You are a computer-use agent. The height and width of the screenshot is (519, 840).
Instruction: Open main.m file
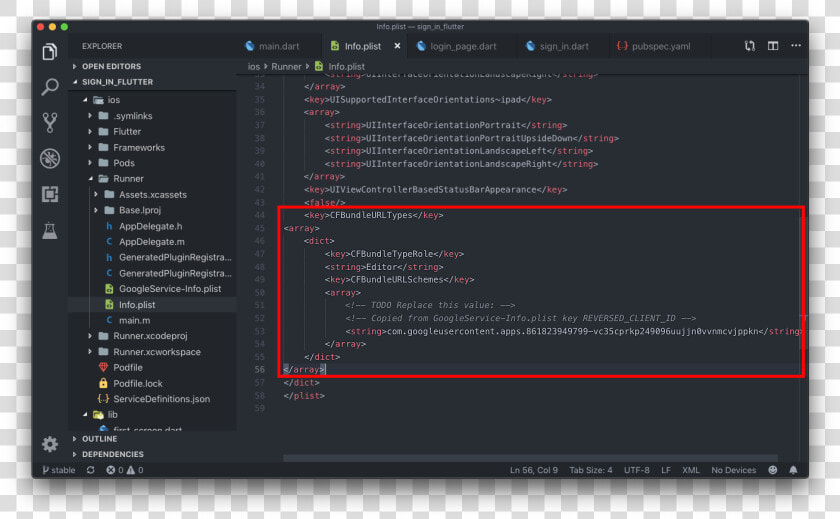click(x=134, y=320)
